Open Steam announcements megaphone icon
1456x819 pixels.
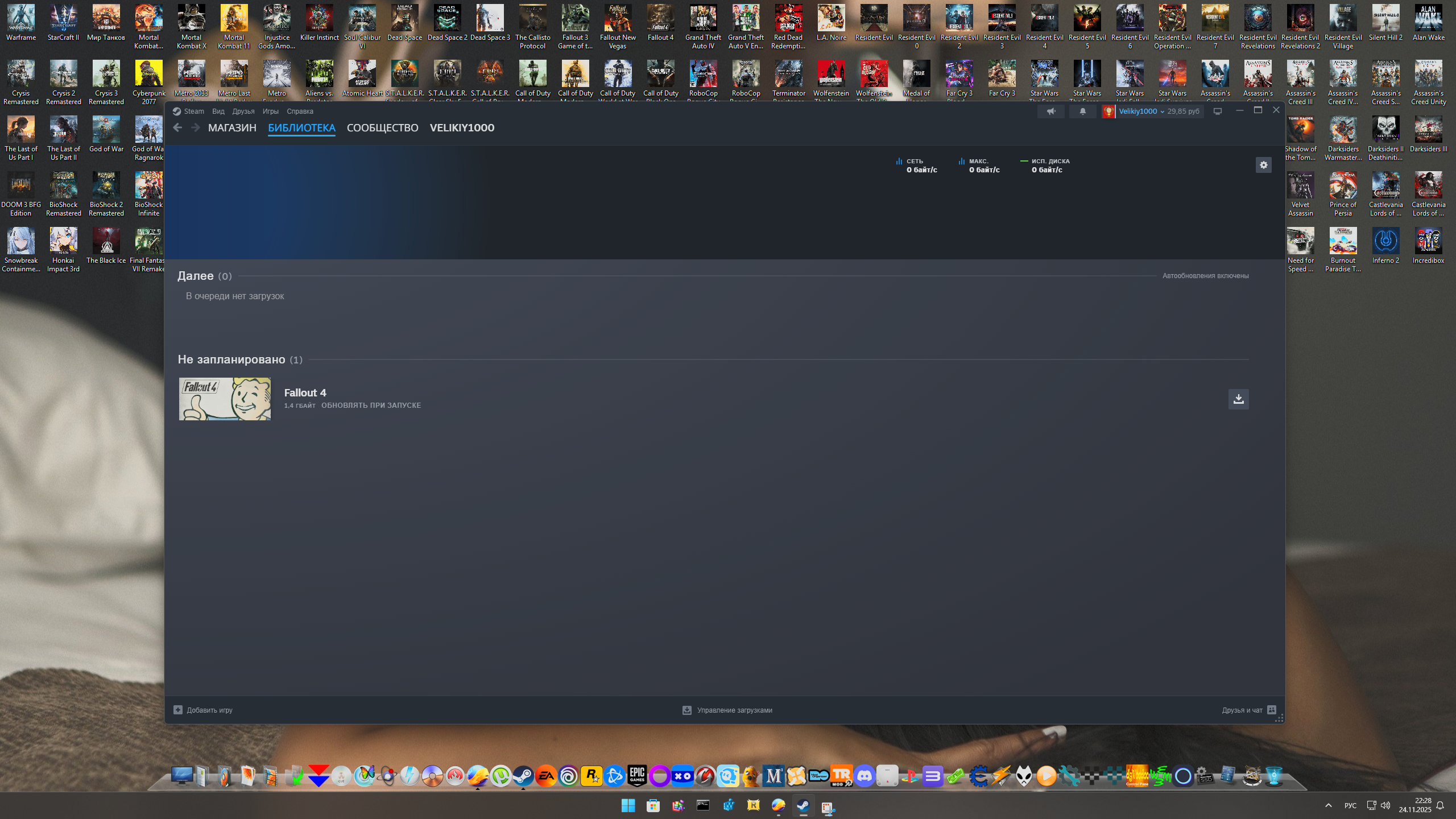coord(1050,111)
